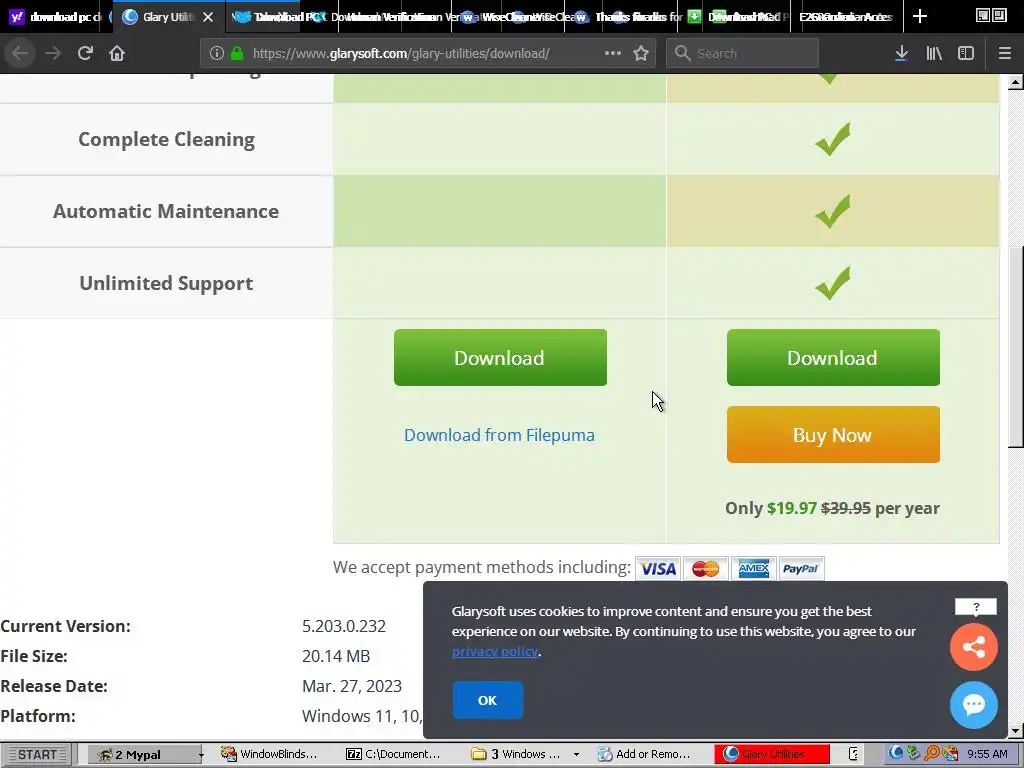The width and height of the screenshot is (1024, 768).
Task: Open the blue chat bubble button
Action: pyautogui.click(x=974, y=705)
